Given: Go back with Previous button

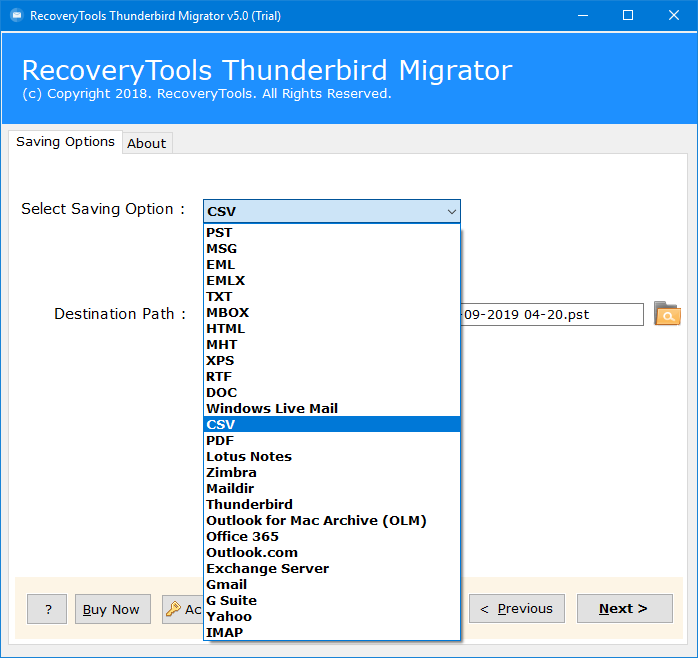Looking at the screenshot, I should [x=517, y=609].
